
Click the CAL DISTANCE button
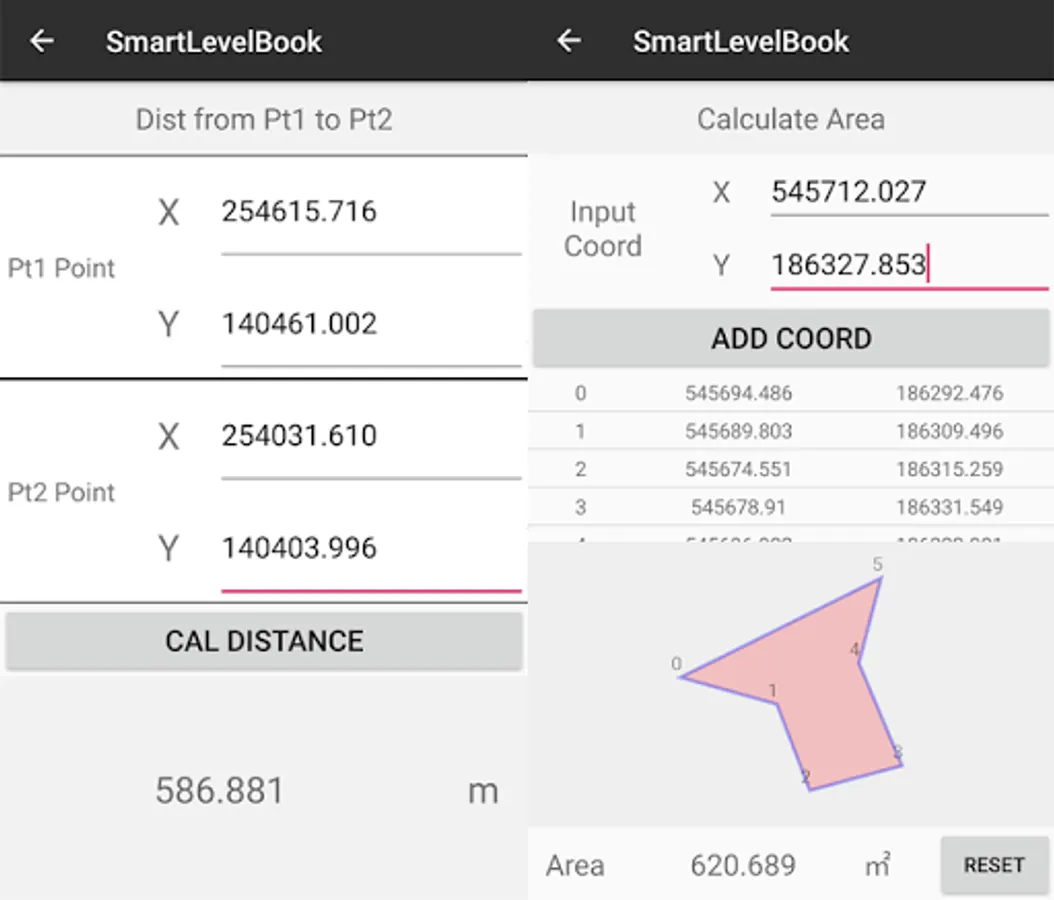[264, 641]
